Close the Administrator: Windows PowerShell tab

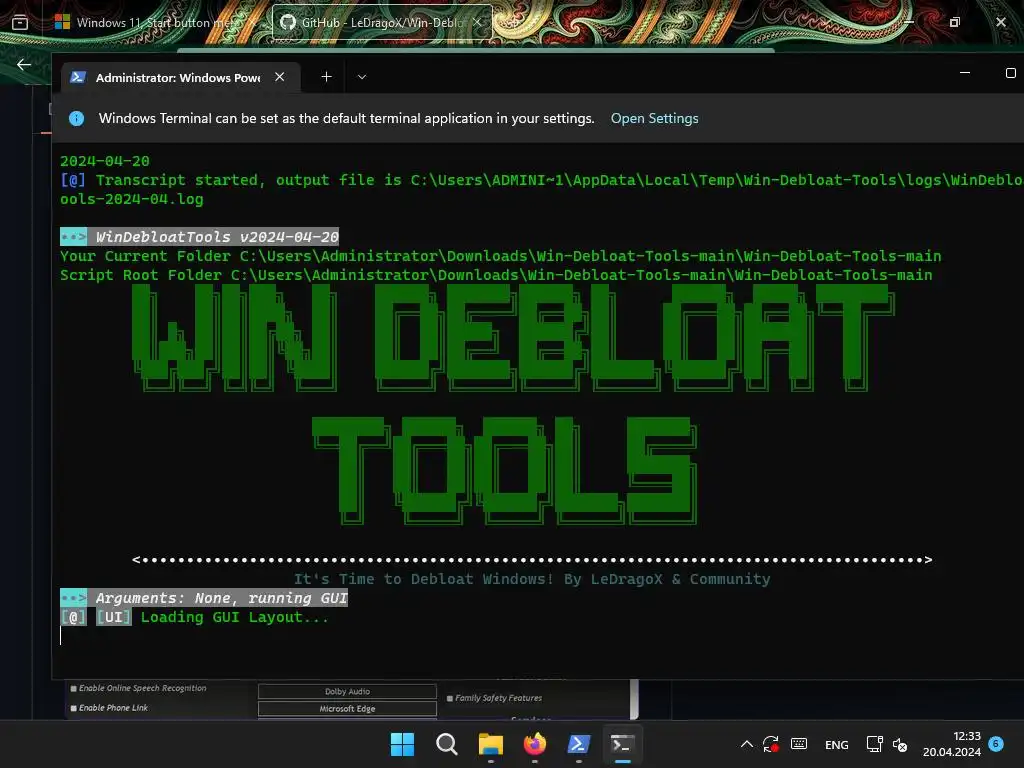(x=280, y=77)
